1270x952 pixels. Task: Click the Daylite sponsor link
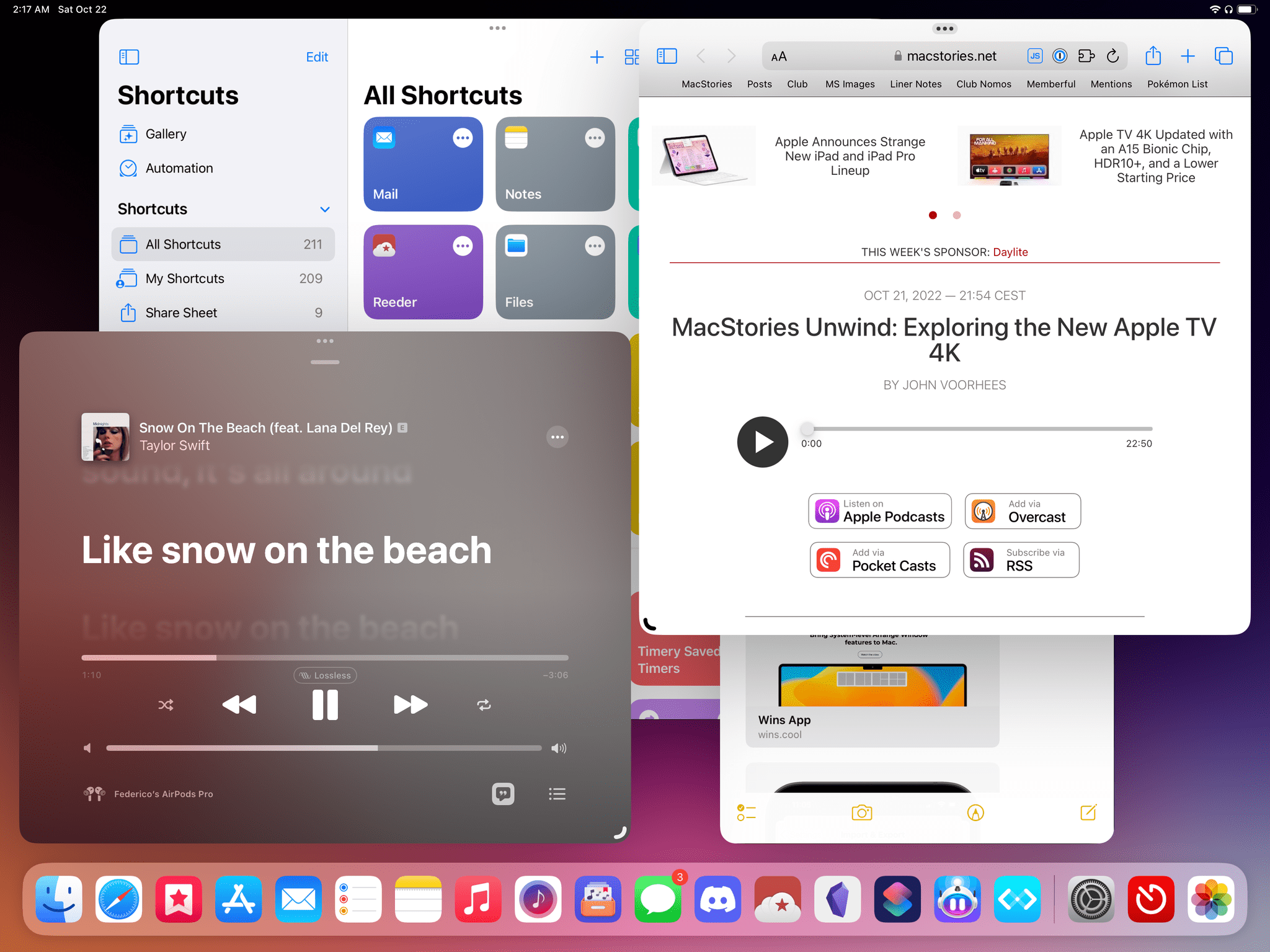click(1010, 252)
